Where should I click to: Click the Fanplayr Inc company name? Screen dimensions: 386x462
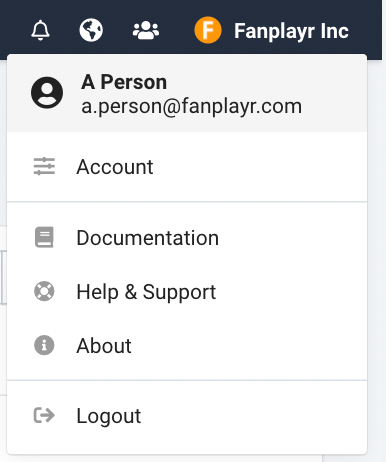291,31
